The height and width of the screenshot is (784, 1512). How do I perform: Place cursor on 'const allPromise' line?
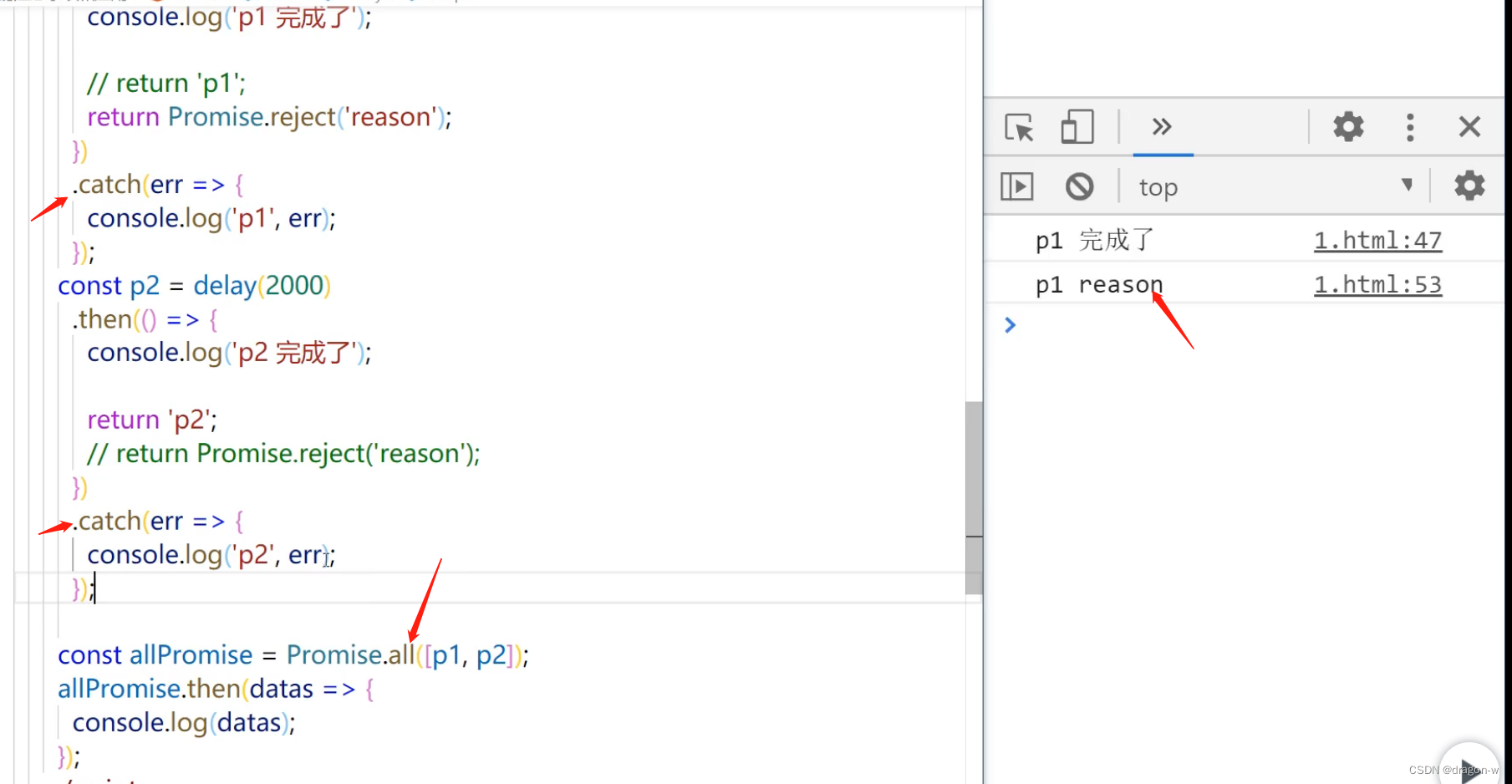point(293,654)
